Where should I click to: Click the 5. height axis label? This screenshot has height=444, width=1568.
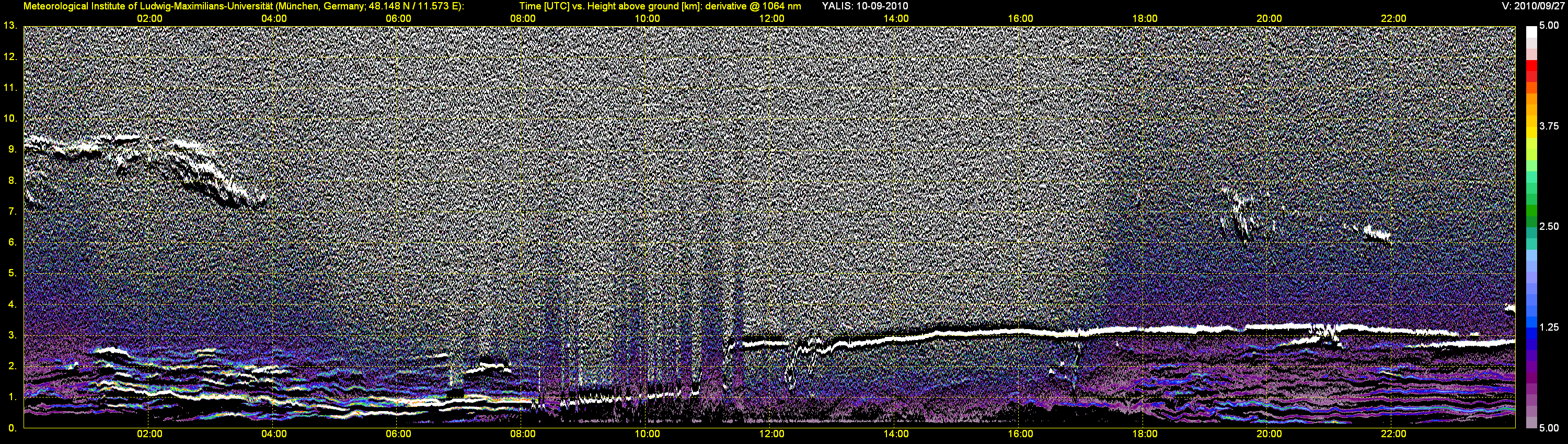tap(13, 273)
